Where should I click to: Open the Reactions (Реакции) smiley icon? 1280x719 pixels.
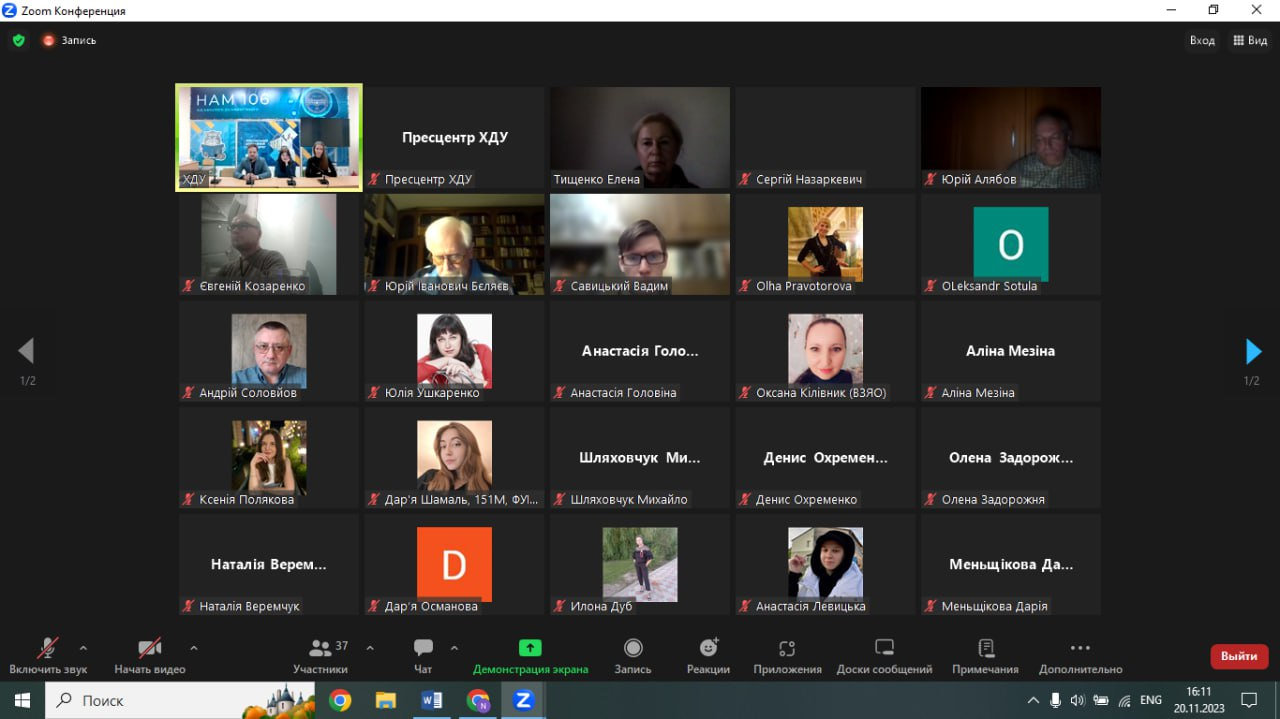pos(709,648)
